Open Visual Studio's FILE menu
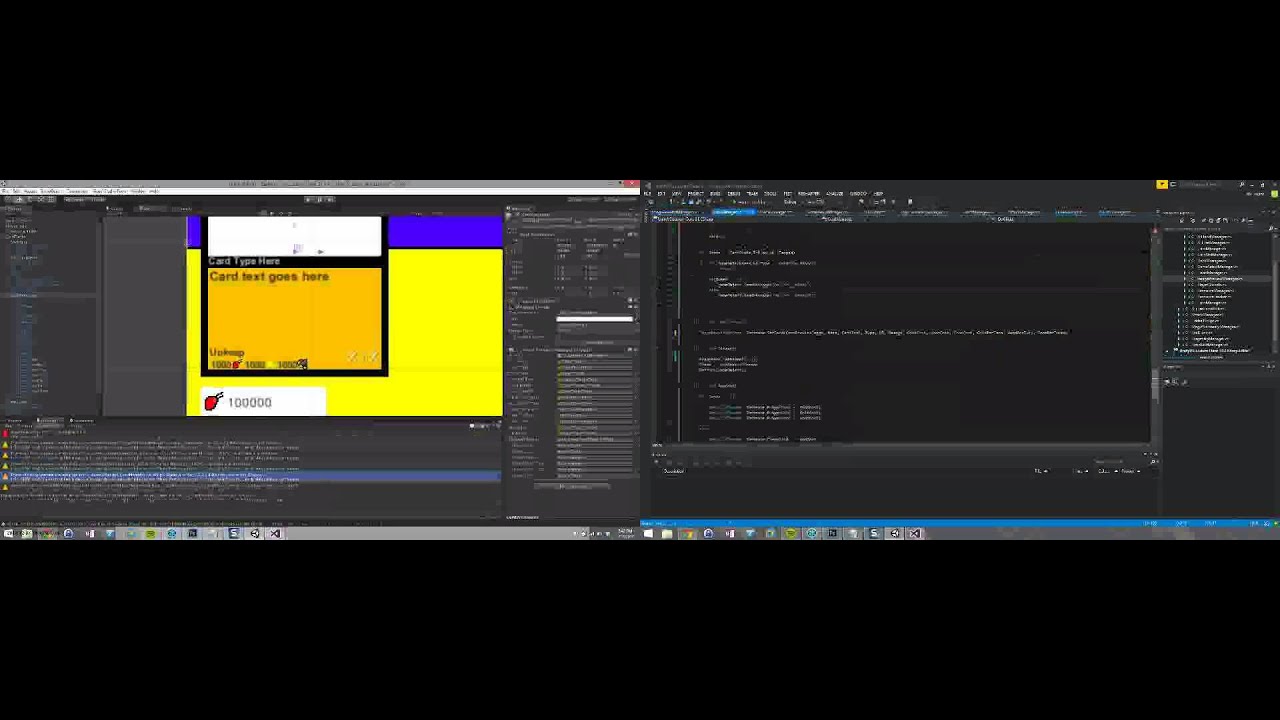This screenshot has height=720, width=1280. 647,193
